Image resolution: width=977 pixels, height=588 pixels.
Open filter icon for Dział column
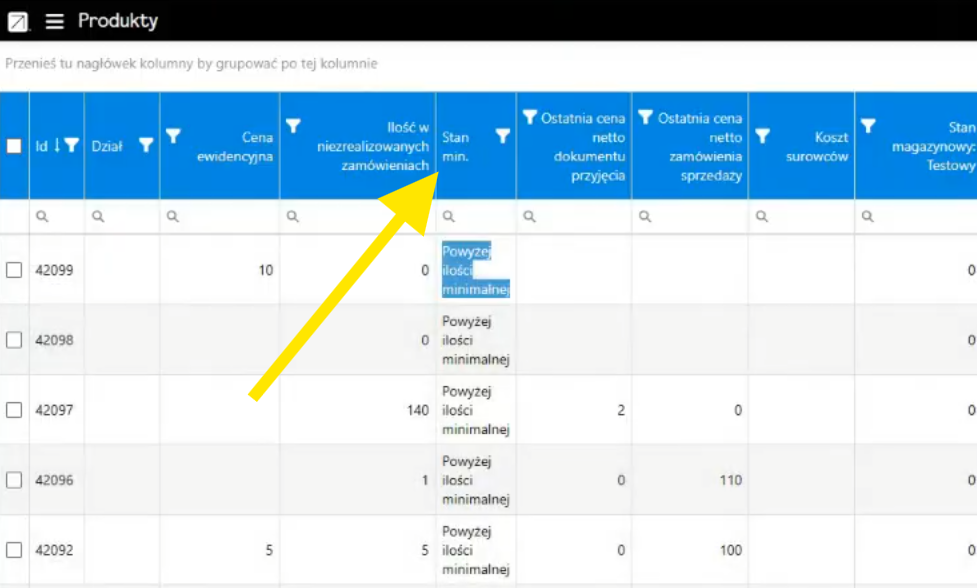pos(146,146)
